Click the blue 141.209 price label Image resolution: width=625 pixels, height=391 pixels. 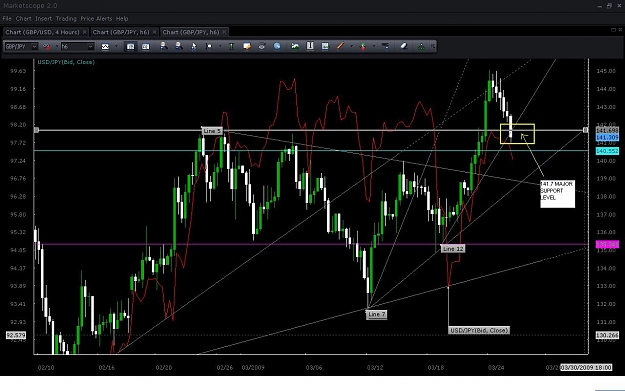pyautogui.click(x=607, y=138)
